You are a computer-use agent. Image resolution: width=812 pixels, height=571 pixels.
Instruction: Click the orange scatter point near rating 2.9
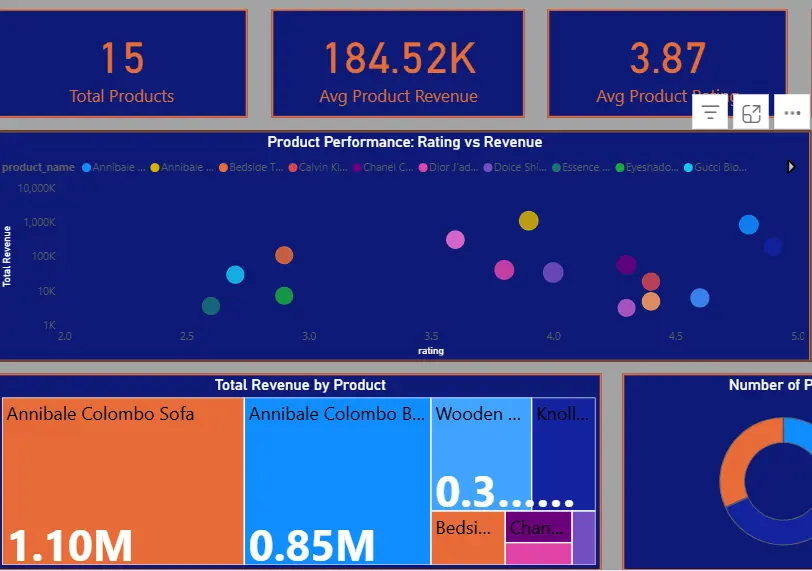284,255
